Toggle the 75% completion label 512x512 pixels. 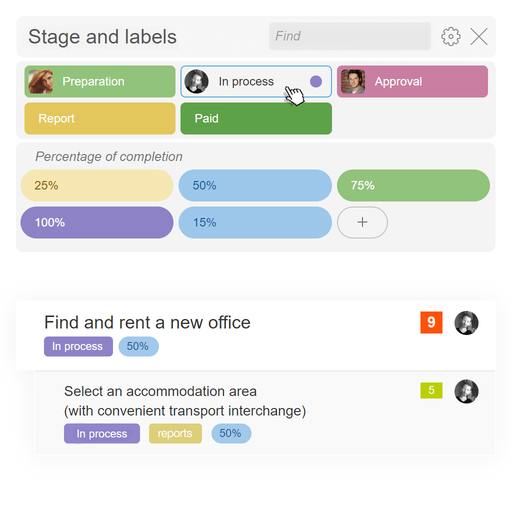click(x=413, y=185)
